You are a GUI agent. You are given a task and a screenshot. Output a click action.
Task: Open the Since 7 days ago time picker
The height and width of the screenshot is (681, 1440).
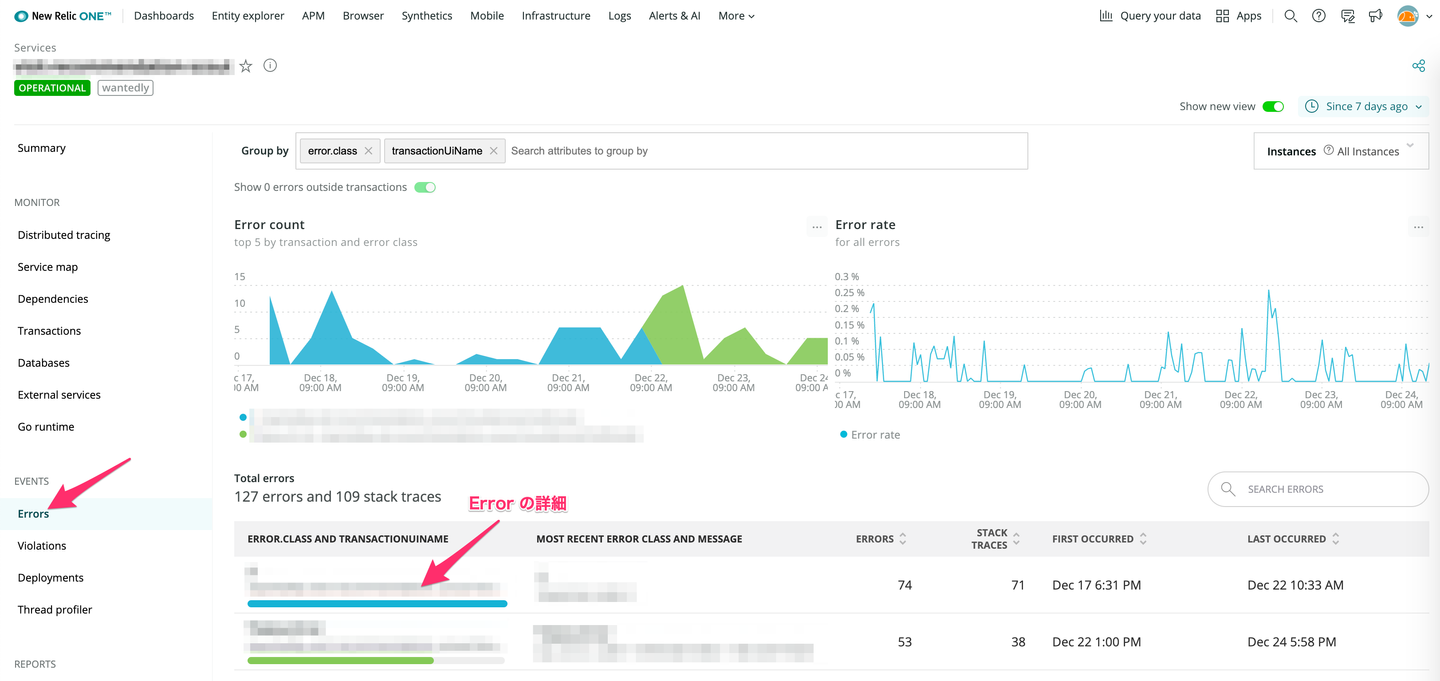(x=1364, y=107)
